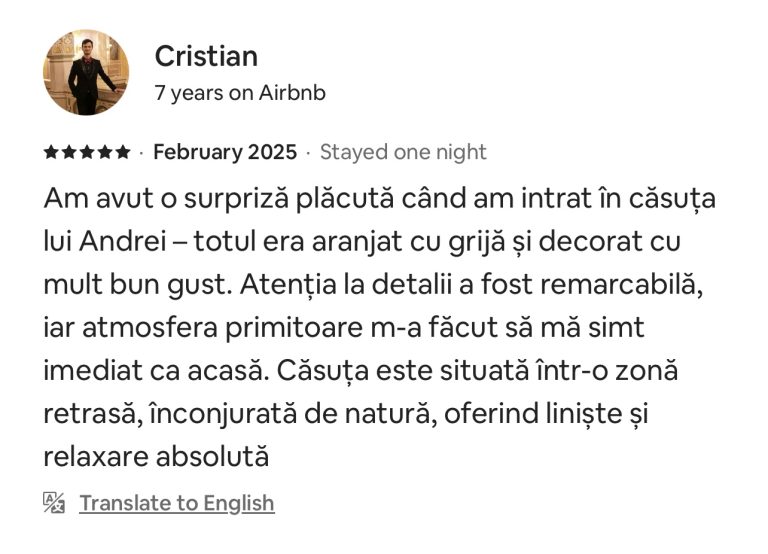Viewport: 768px width, 554px height.
Task: Click the translate language icon
Action: [54, 502]
